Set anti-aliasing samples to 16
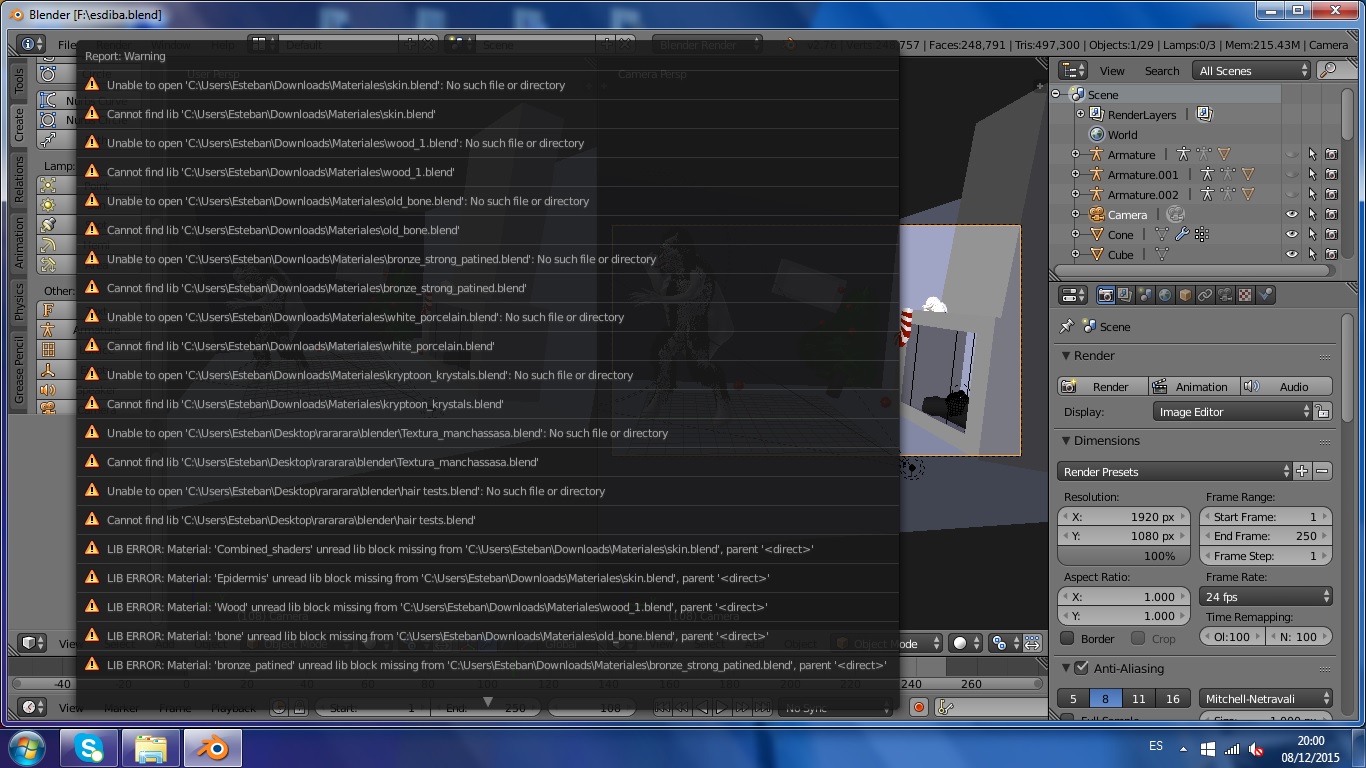 click(x=1172, y=699)
